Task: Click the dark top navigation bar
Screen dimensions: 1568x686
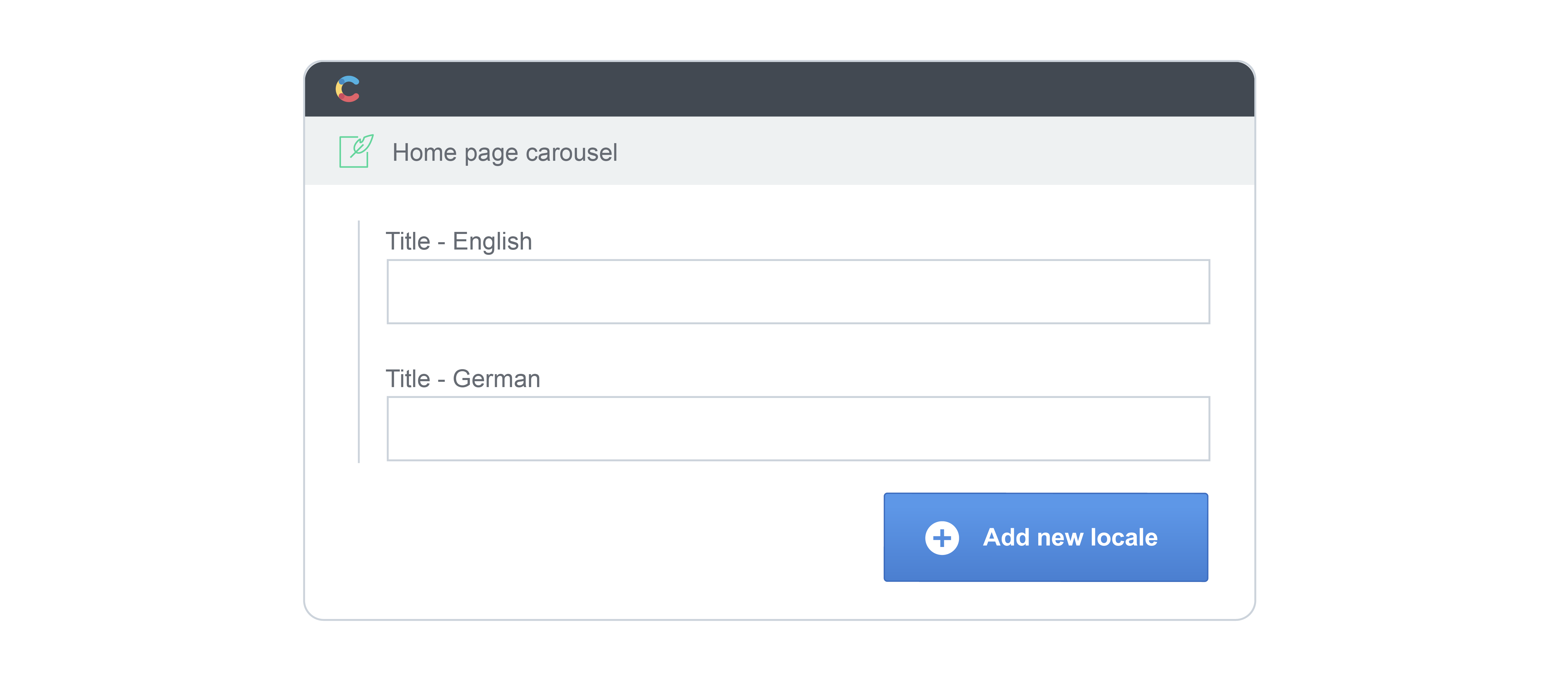Action: click(x=791, y=89)
